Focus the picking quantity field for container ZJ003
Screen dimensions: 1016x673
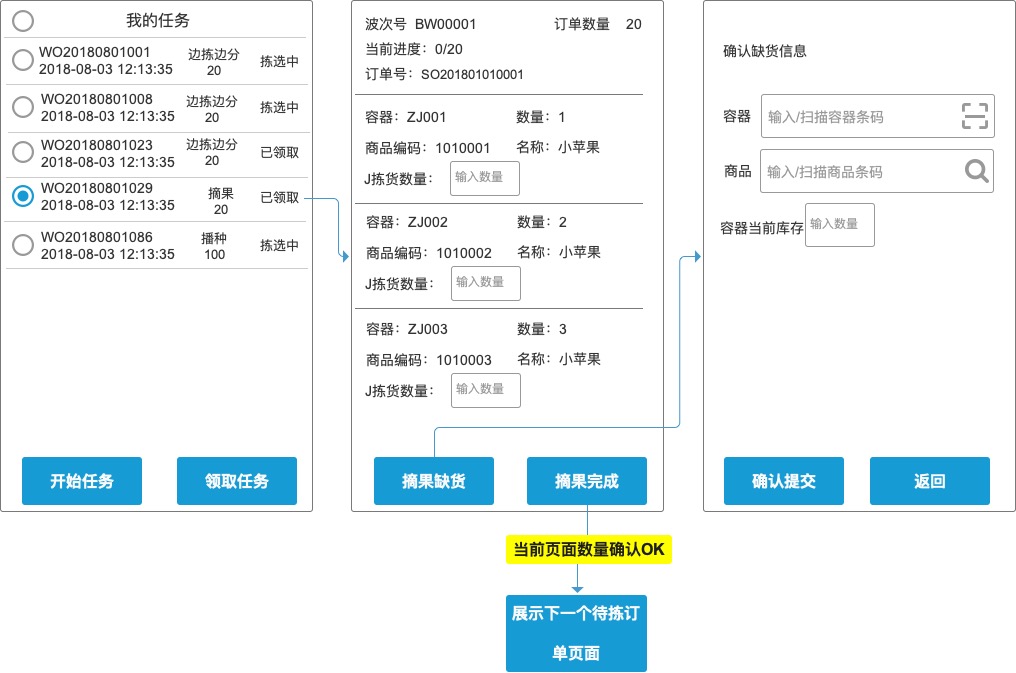[x=485, y=390]
